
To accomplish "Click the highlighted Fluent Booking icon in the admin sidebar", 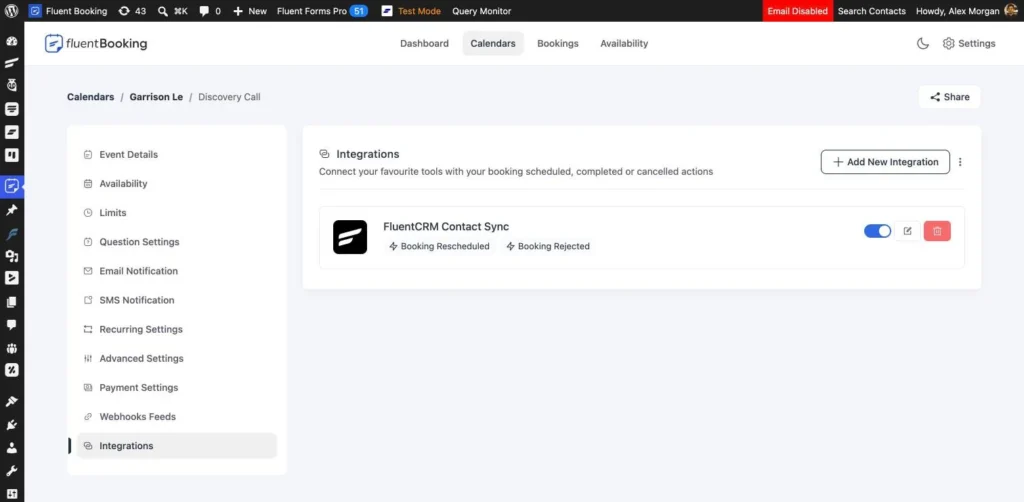I will pyautogui.click(x=12, y=186).
